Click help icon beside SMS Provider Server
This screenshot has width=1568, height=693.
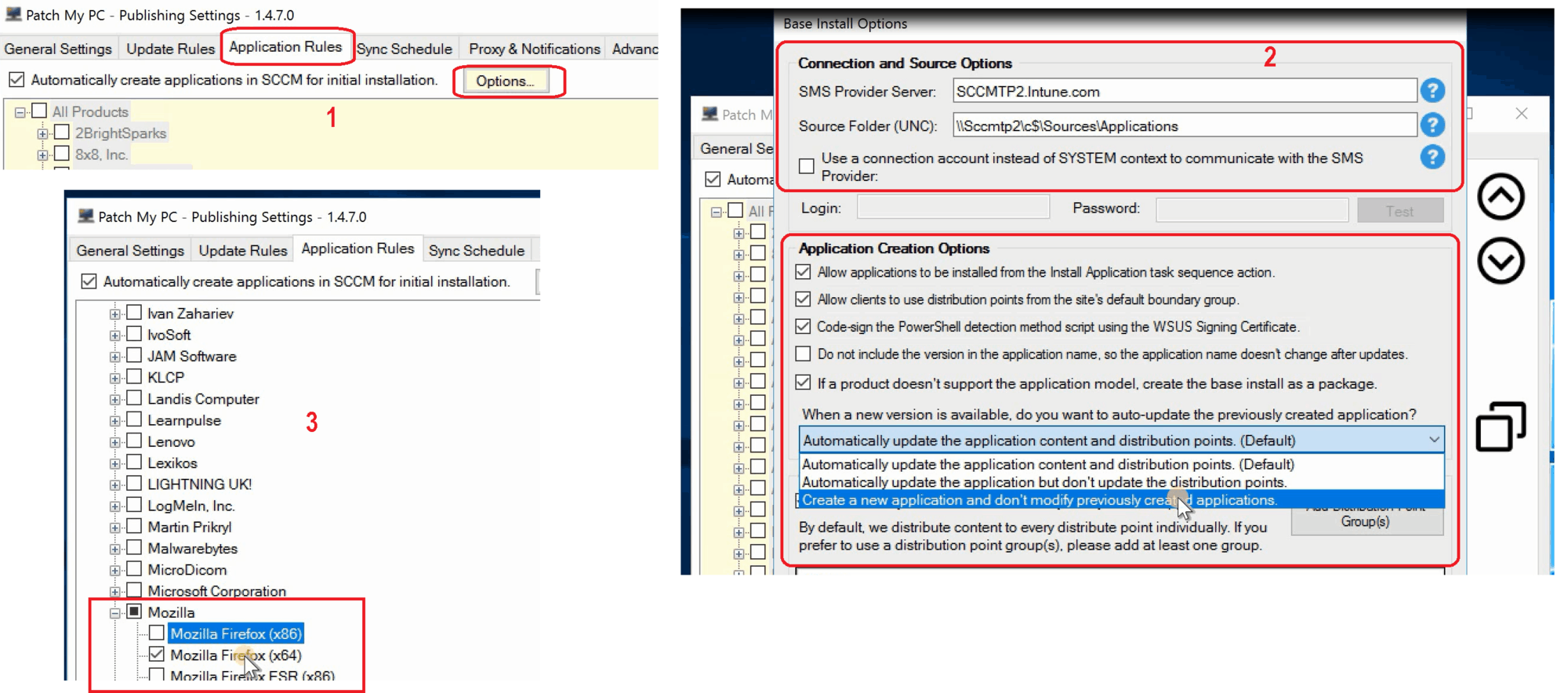point(1432,91)
